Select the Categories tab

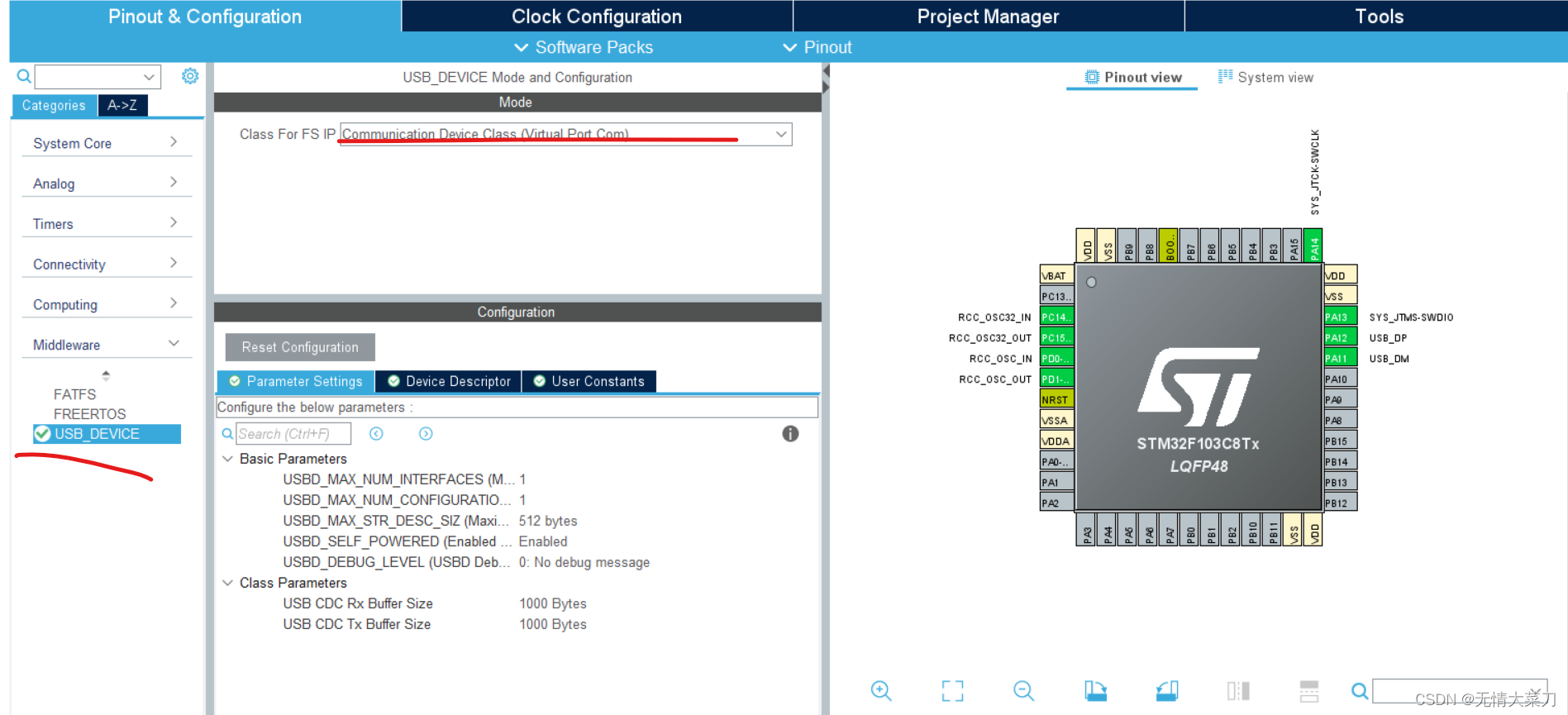(x=54, y=105)
